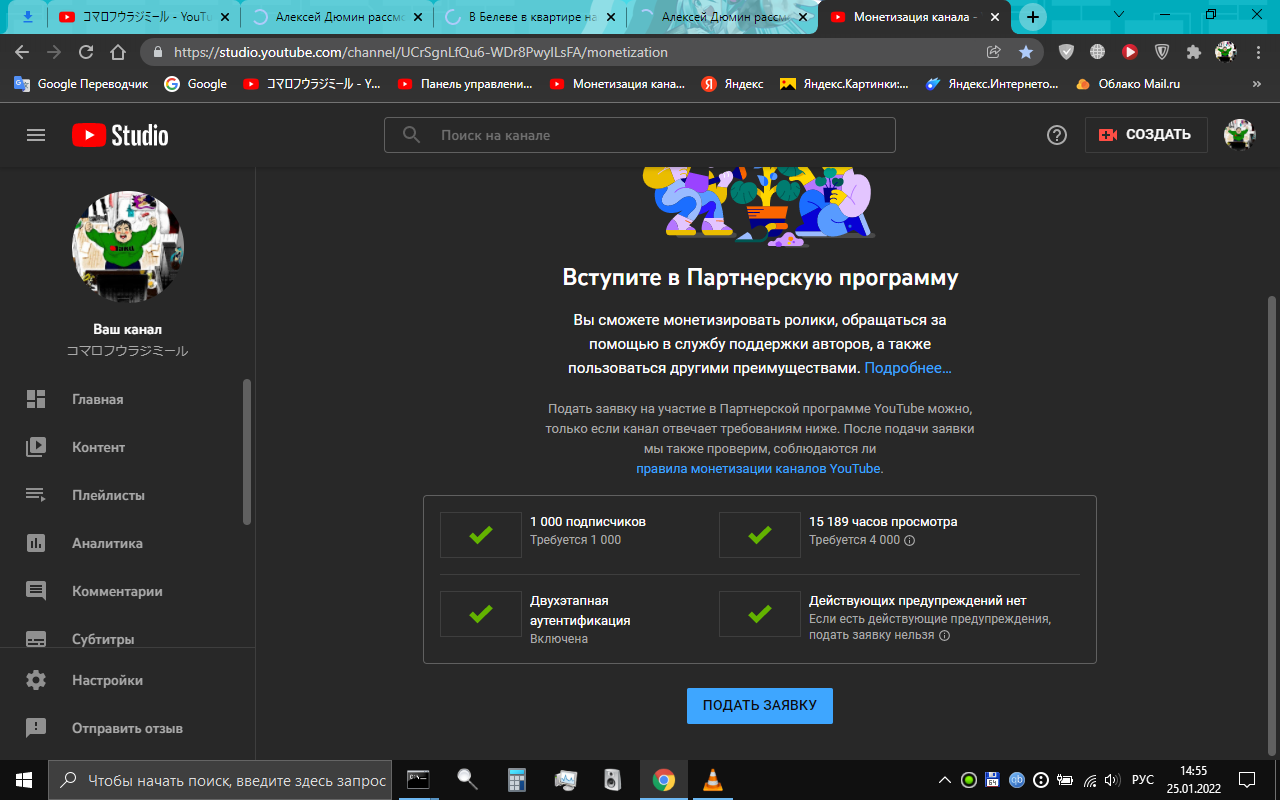Open the Подробнее link
This screenshot has width=1280, height=800.
click(x=908, y=368)
